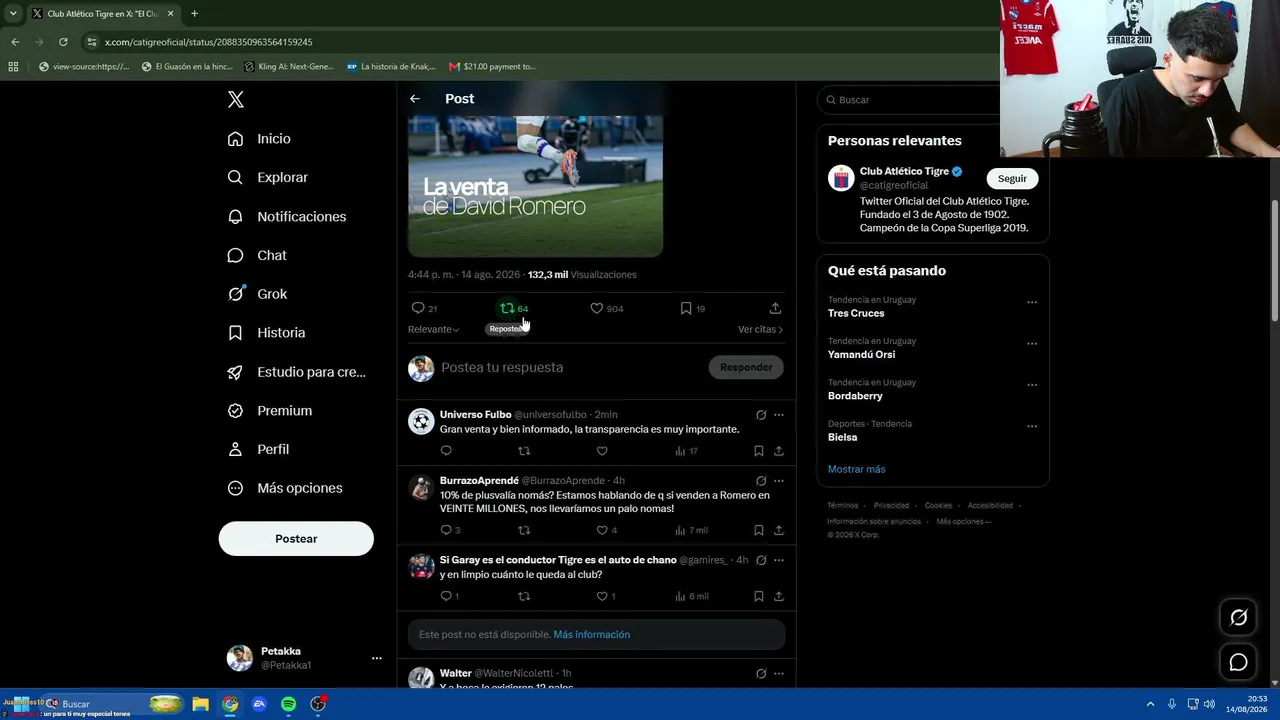Open the floating chat bubble button
1280x720 pixels.
[1238, 662]
